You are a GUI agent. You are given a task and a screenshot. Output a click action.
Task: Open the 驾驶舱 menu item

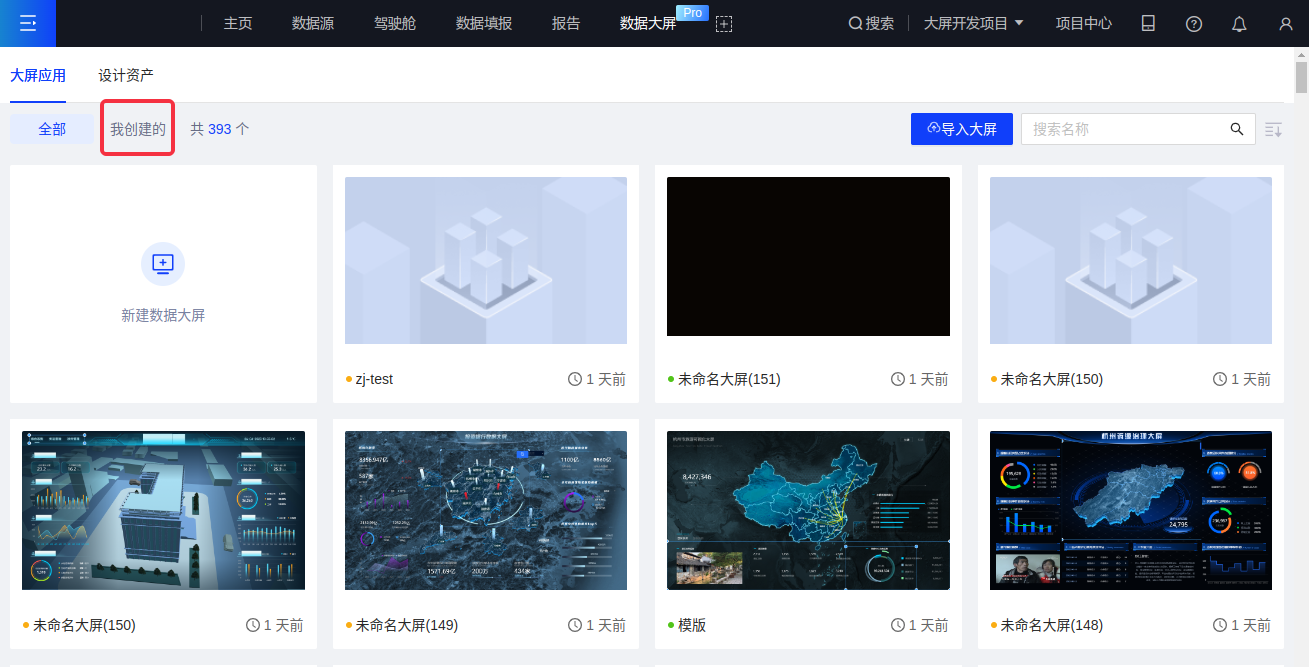tap(395, 23)
